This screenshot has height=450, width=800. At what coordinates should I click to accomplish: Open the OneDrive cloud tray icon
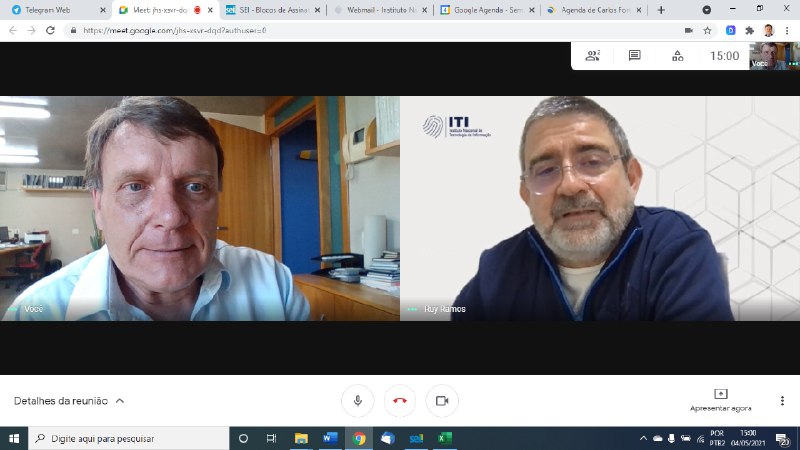pyautogui.click(x=658, y=438)
